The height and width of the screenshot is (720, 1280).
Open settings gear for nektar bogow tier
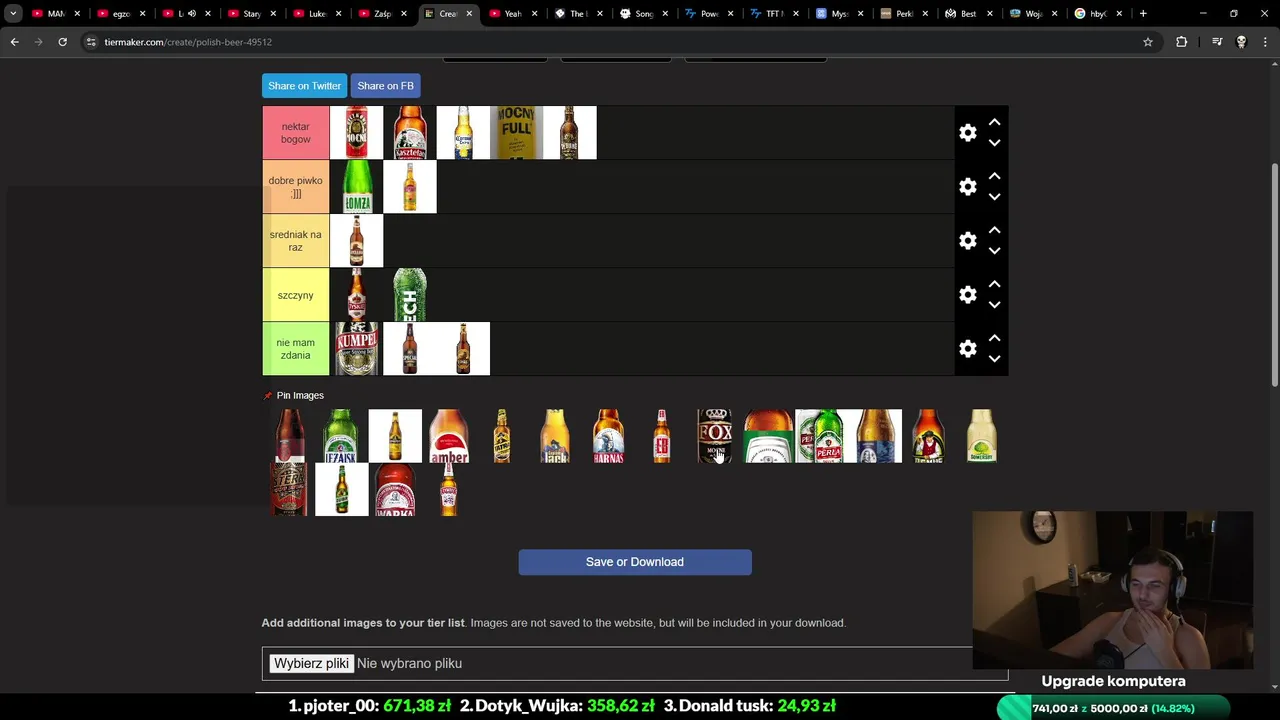967,133
